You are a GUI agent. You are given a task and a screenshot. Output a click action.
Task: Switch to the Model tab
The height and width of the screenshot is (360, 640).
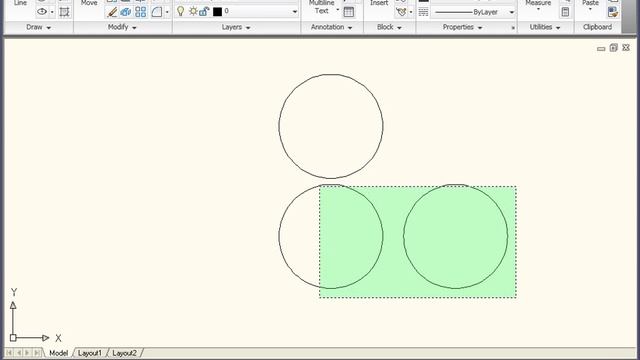point(58,353)
